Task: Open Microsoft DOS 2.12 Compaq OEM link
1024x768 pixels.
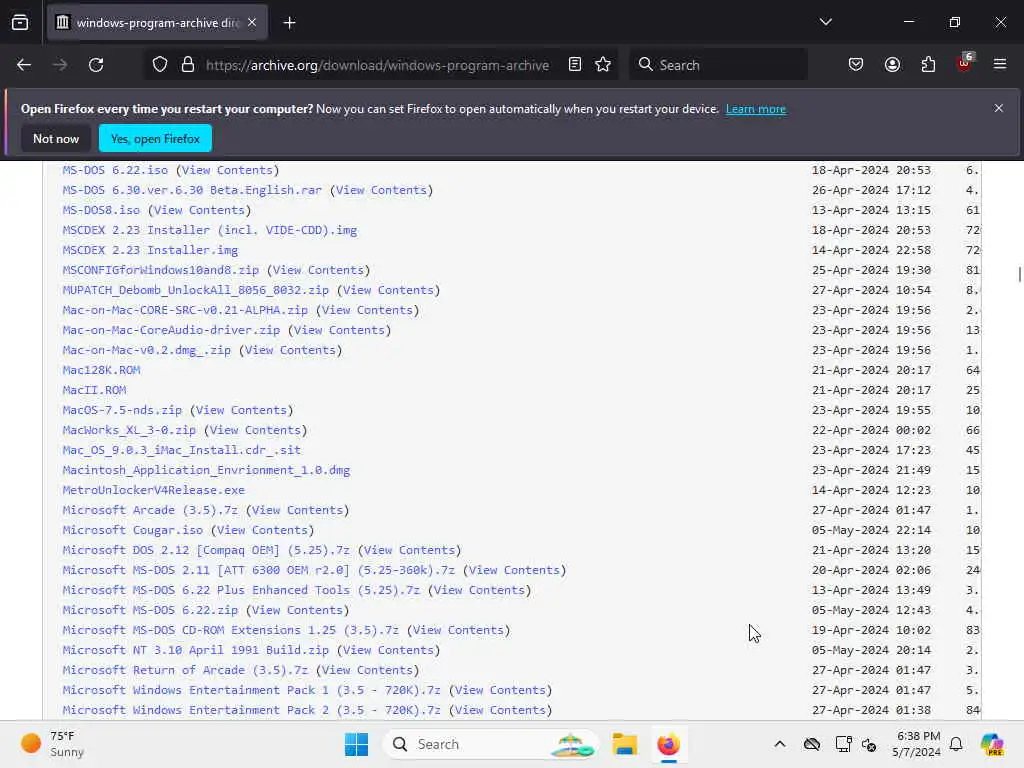Action: [206, 550]
